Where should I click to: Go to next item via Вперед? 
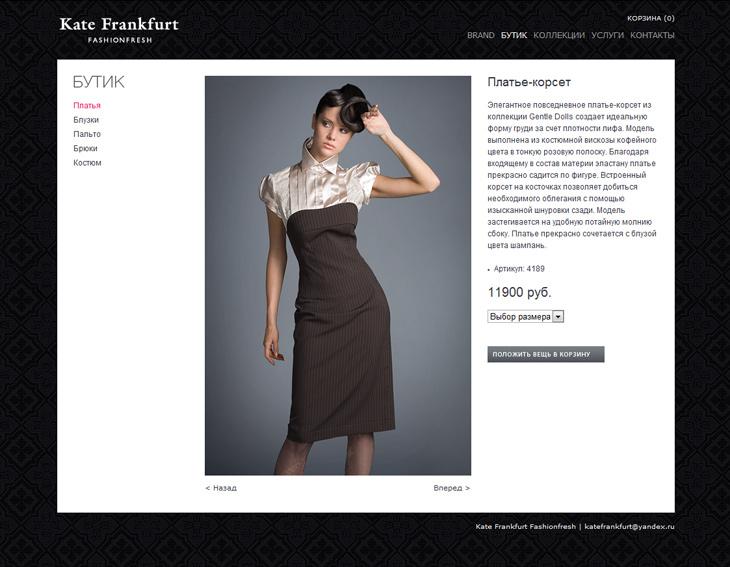[x=452, y=488]
